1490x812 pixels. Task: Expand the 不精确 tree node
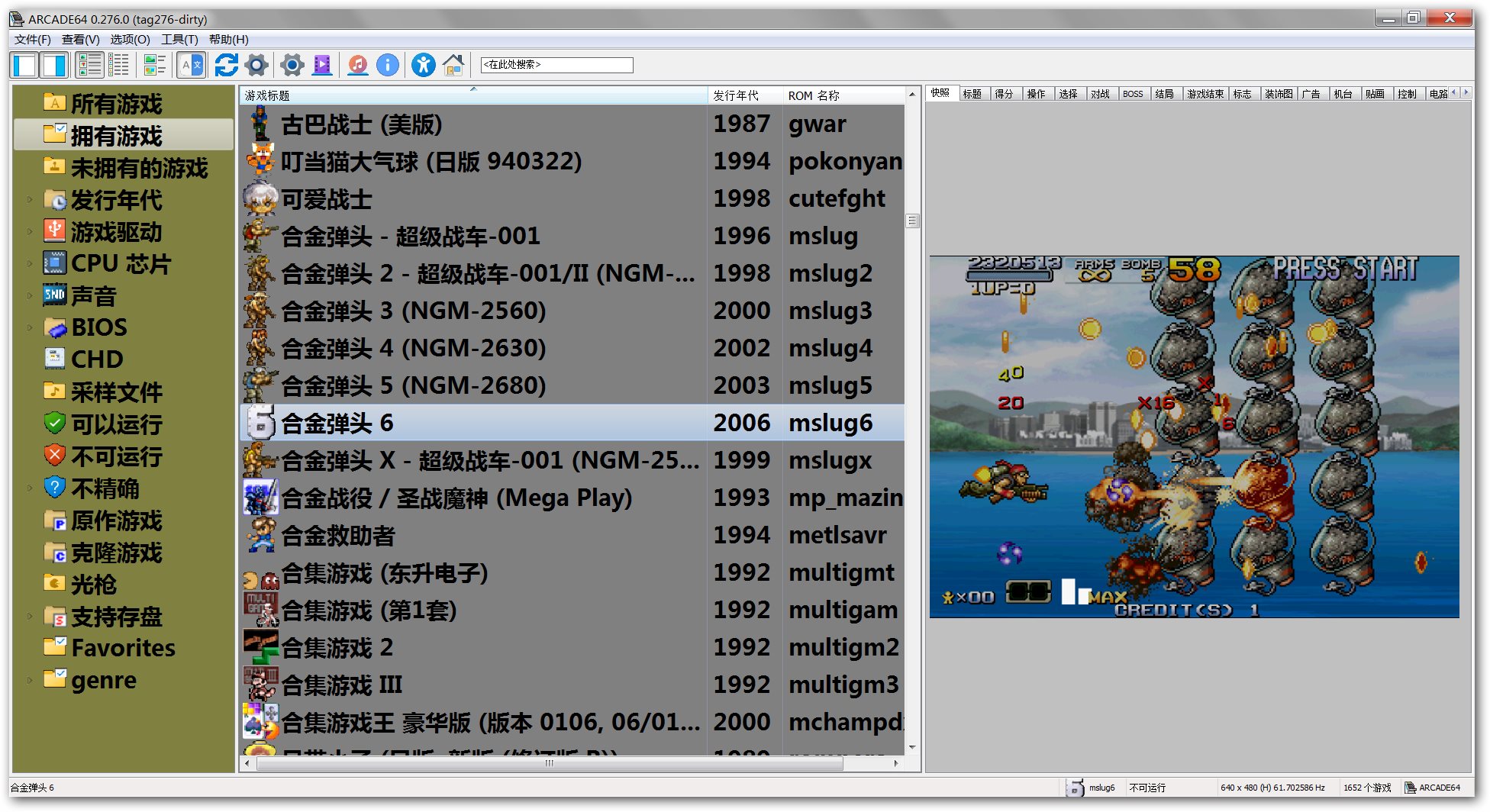click(30, 488)
